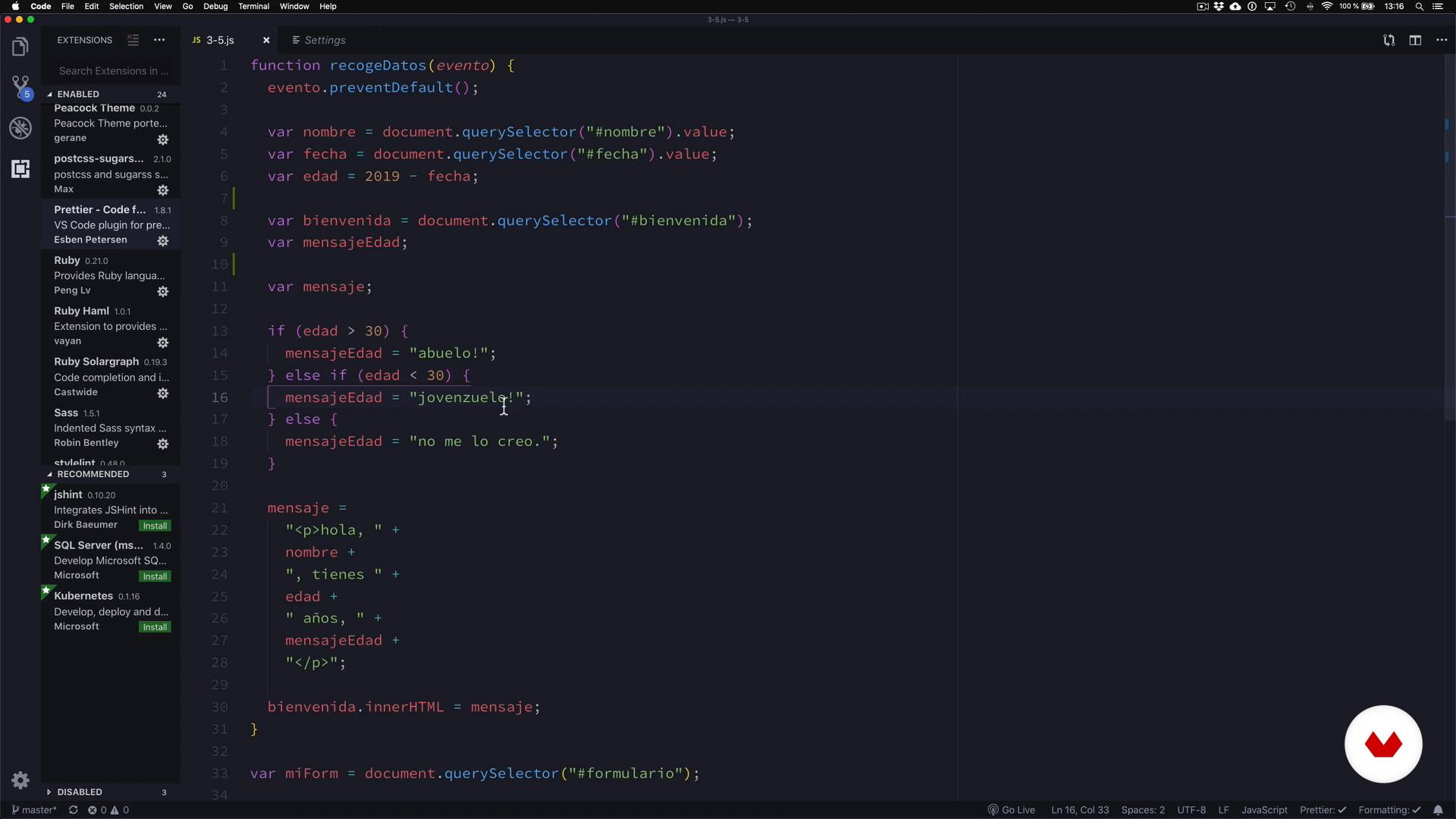Expand the DISABLED extensions section
Screen dimensions: 1456x819
[110, 792]
